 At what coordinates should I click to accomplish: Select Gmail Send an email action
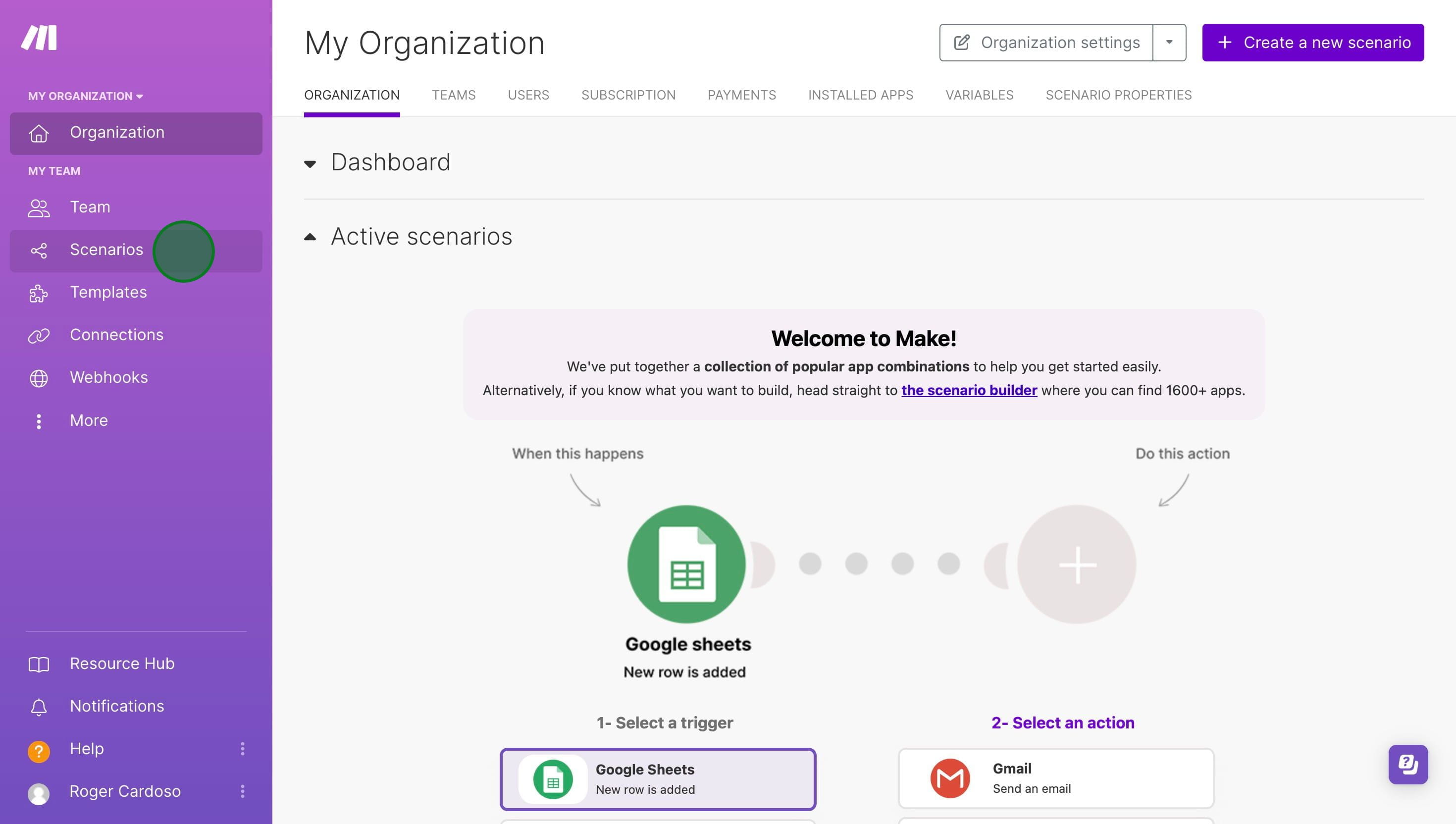coord(1056,778)
